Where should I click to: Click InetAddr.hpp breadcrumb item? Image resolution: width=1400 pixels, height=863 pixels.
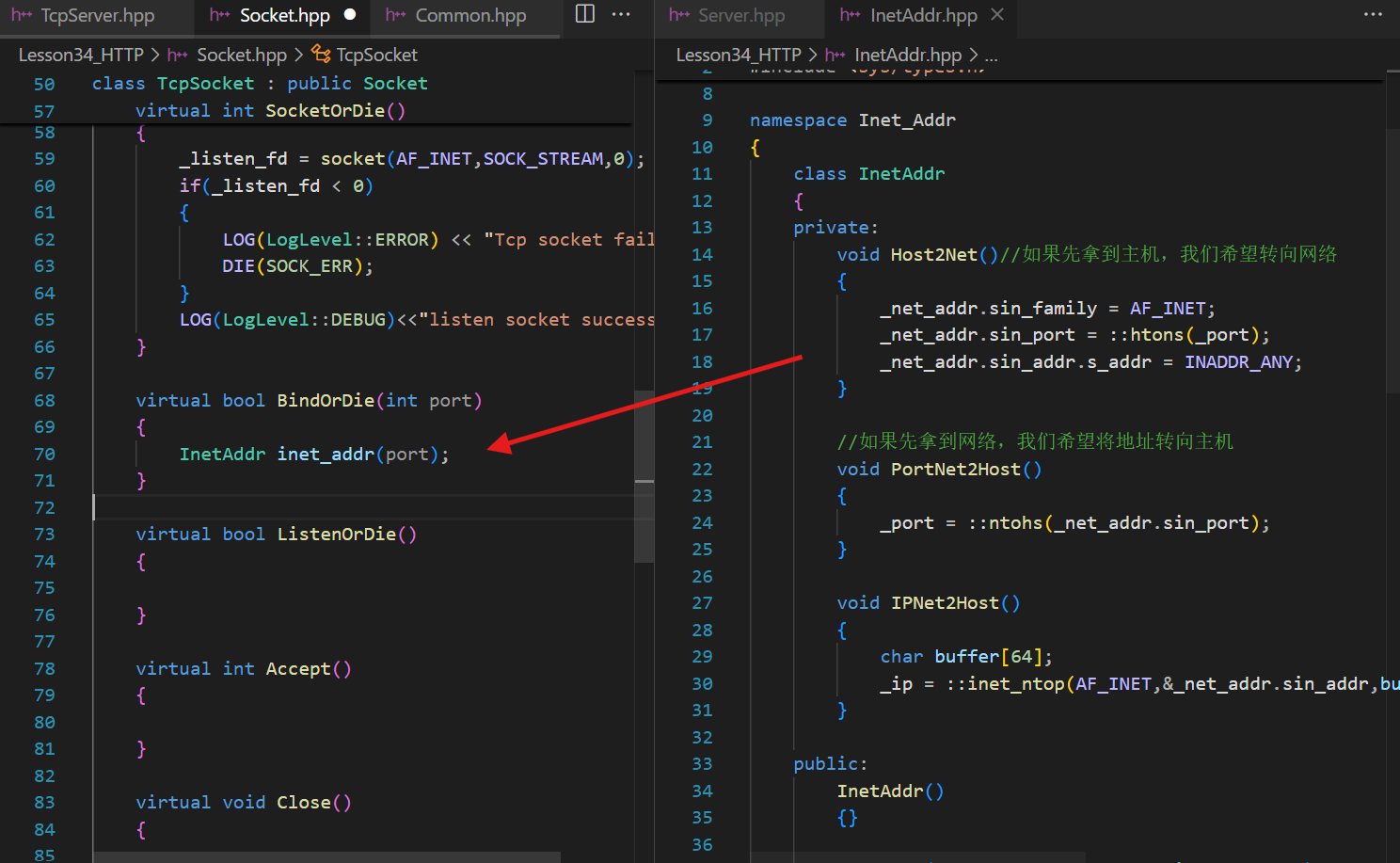click(x=908, y=55)
